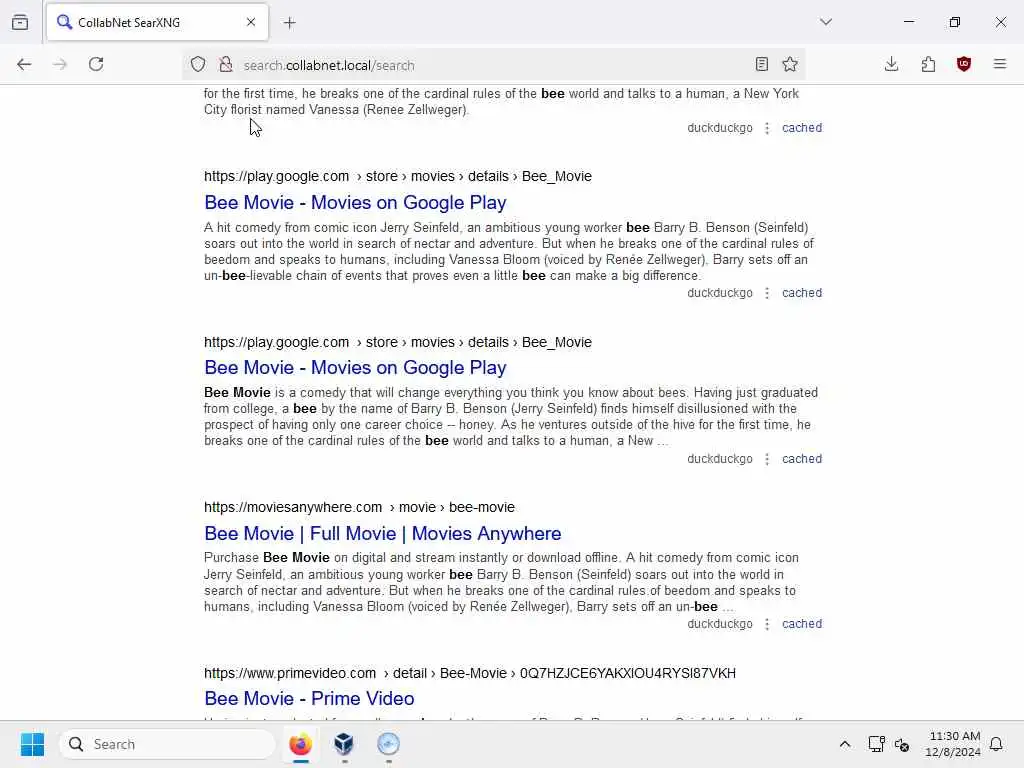The height and width of the screenshot is (768, 1024).
Task: Open the Bee Movie Google Play result beginning 'Bee Movie is a comedy'
Action: coord(355,368)
